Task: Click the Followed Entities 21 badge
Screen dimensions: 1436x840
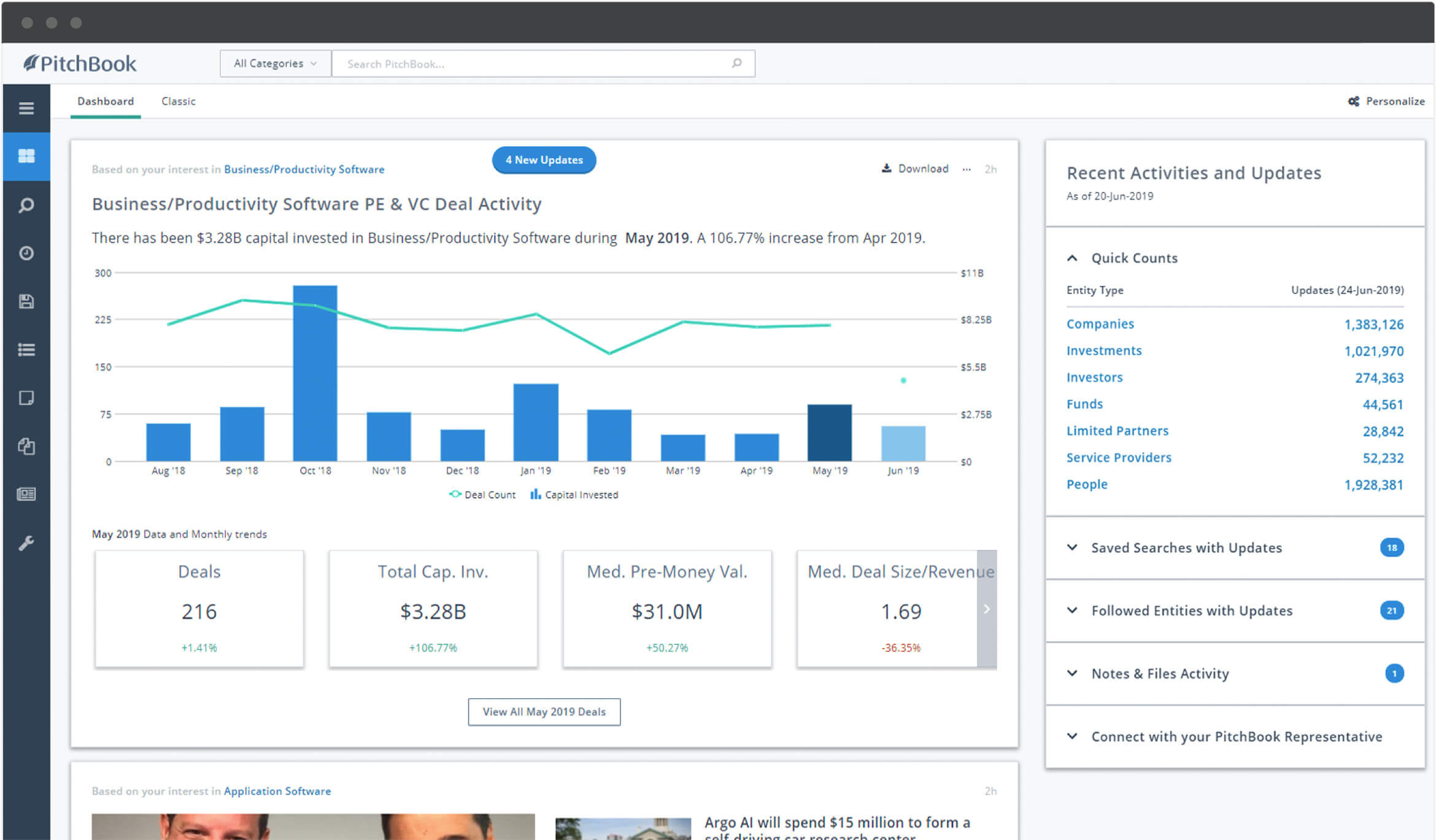Action: tap(1392, 611)
